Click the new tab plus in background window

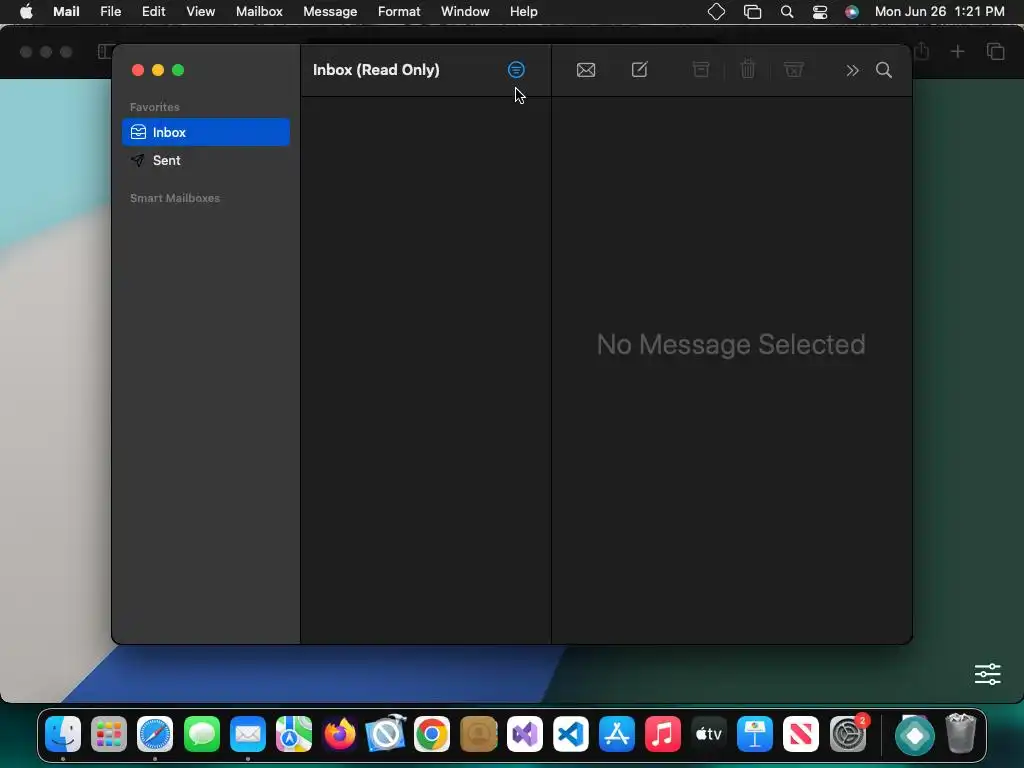(957, 51)
